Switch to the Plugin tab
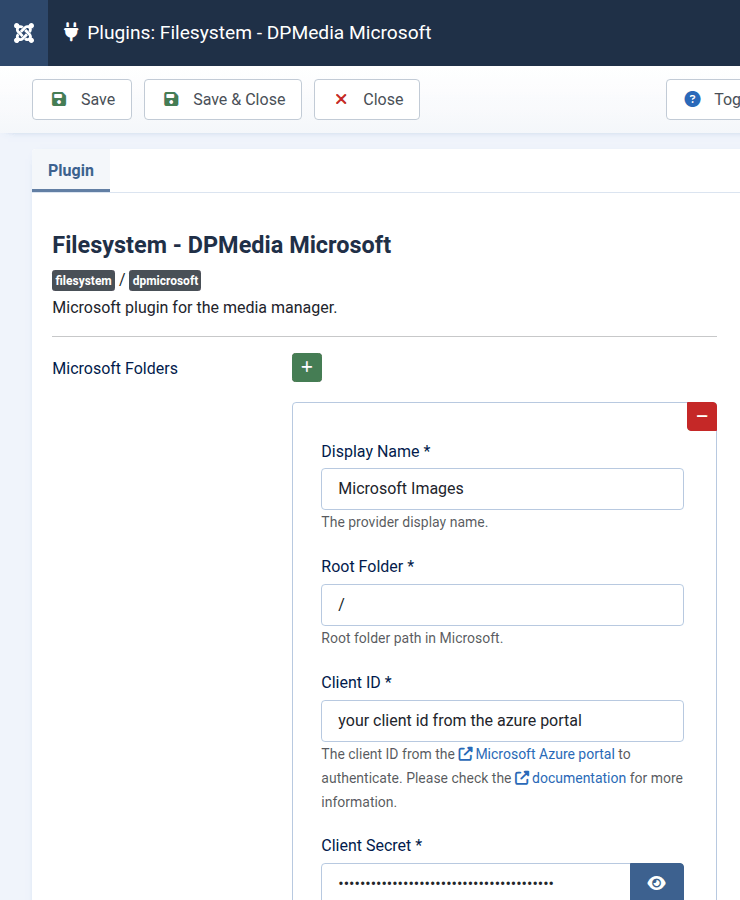The image size is (740, 900). click(x=71, y=170)
